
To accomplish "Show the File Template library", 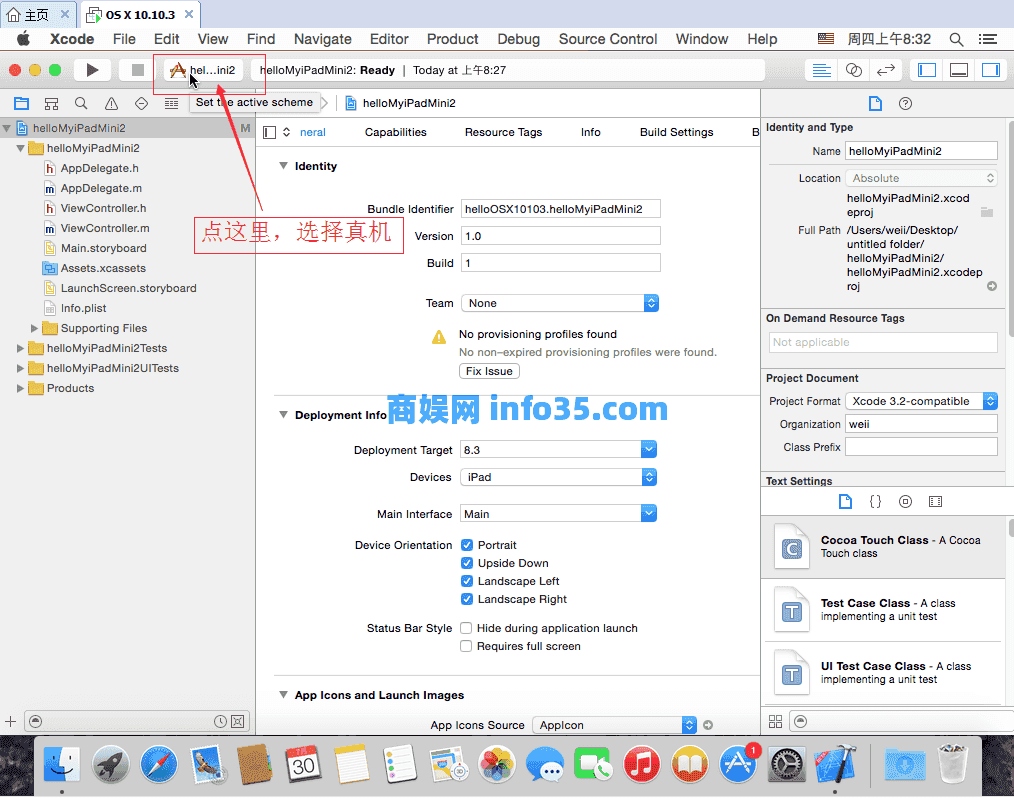I will click(x=845, y=501).
